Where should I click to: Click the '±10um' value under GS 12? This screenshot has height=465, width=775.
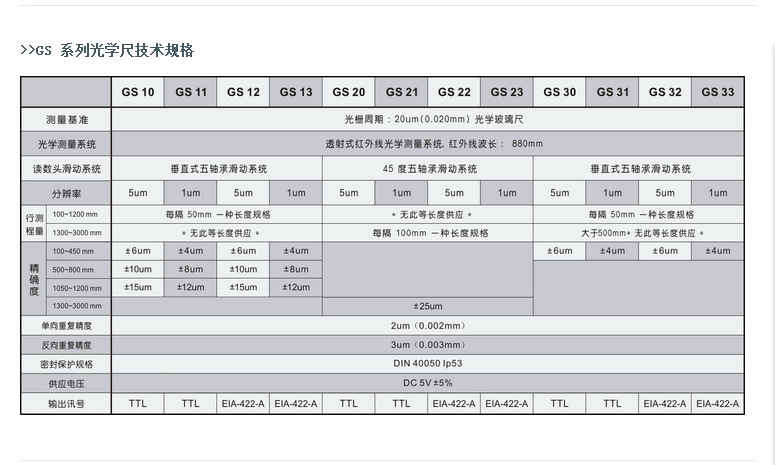point(243,269)
